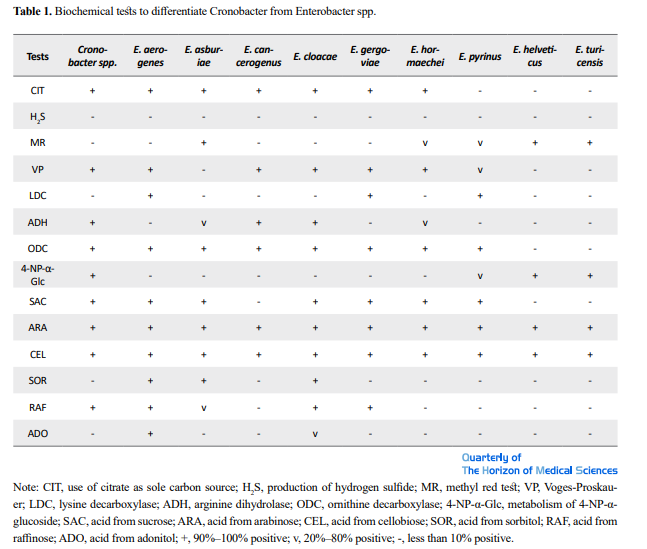Select the LDC '+' value for E. gergoviae
Screen dimensions: 647x549
tap(370, 196)
